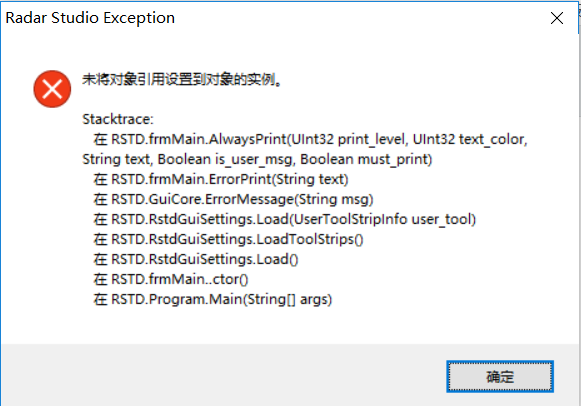Viewport: 582px width, 406px height.
Task: Select the RSTD.frmMain.ErrorPrint stack line
Action: coord(221,179)
